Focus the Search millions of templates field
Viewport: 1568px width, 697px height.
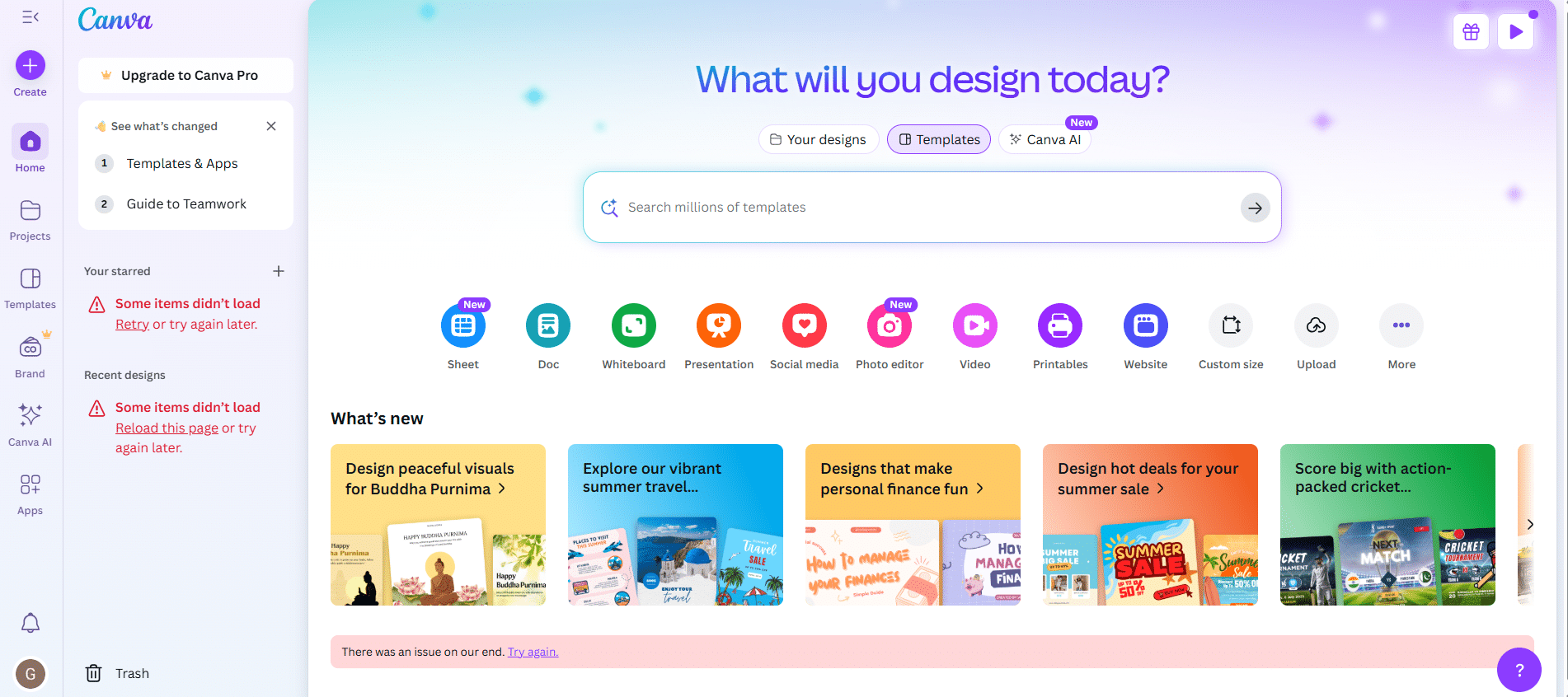pos(932,207)
